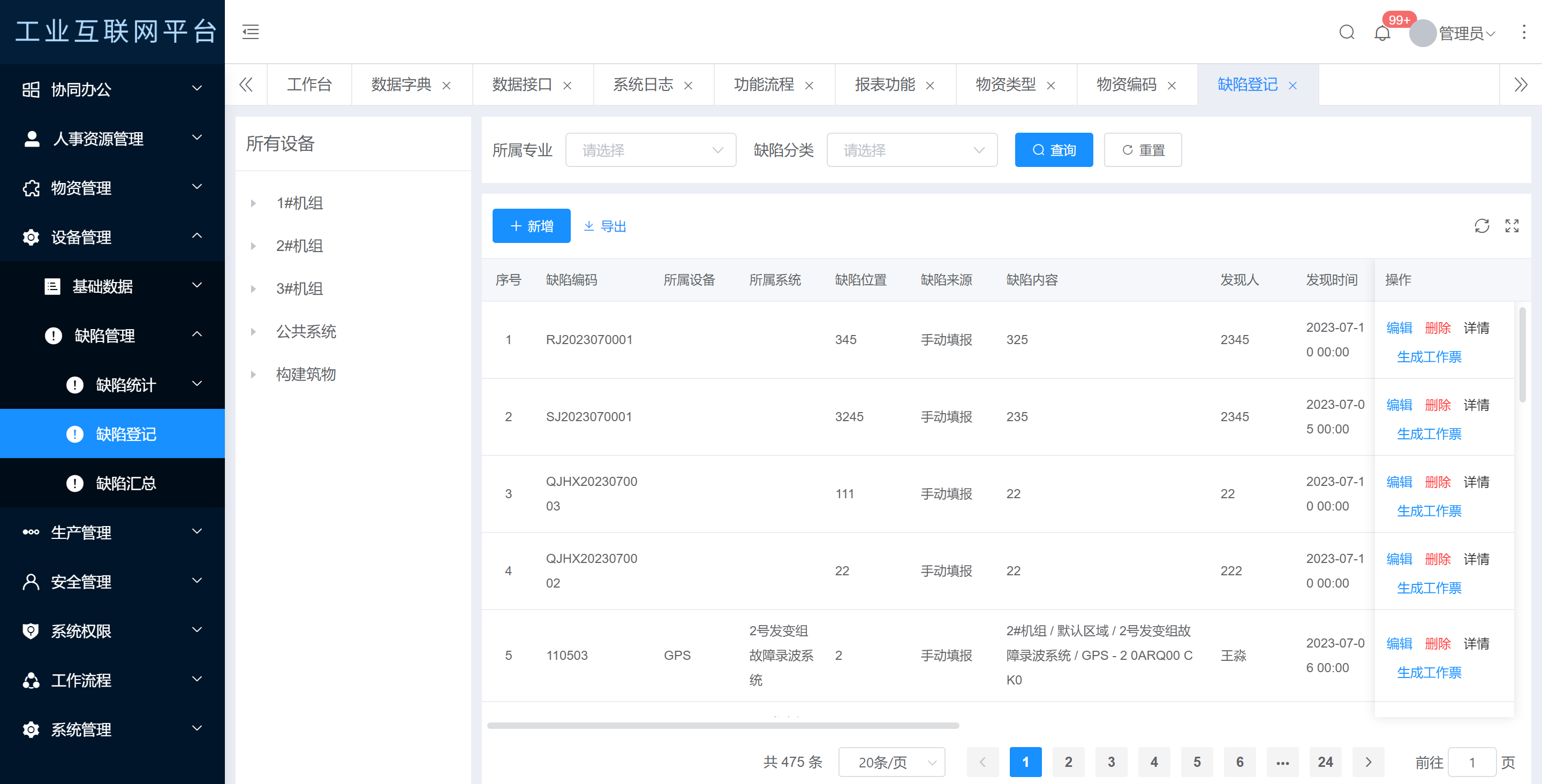This screenshot has width=1542, height=784.
Task: Click the 生产管理 dots icon
Action: [x=31, y=532]
